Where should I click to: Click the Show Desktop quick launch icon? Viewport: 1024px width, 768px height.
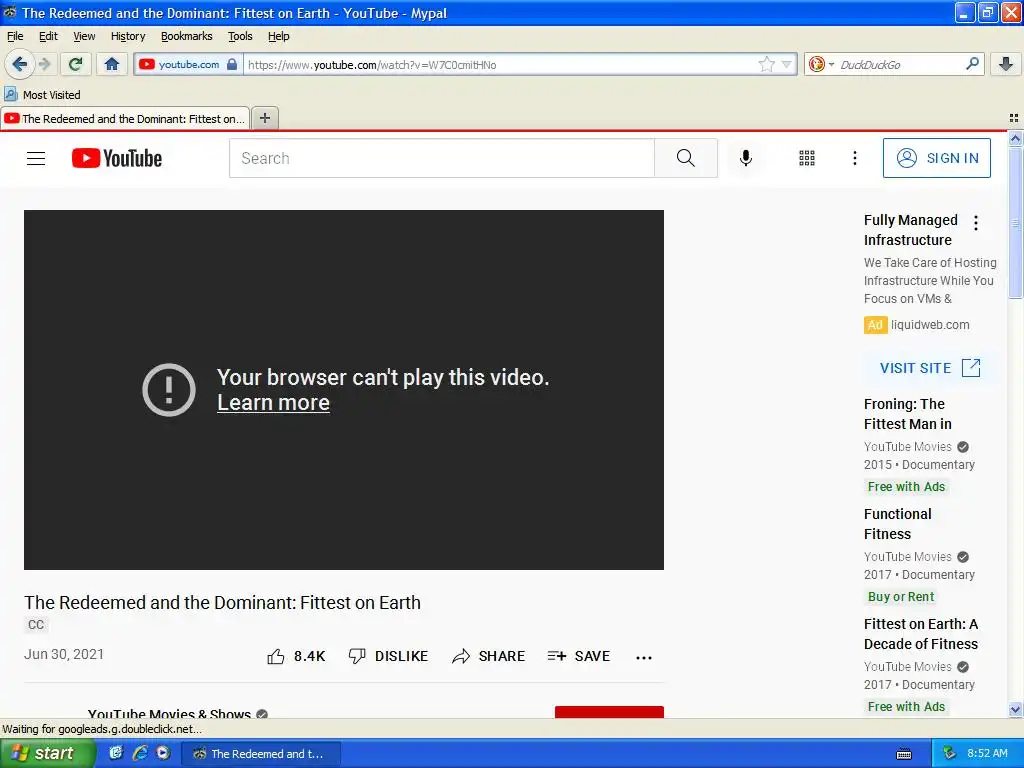(x=116, y=753)
